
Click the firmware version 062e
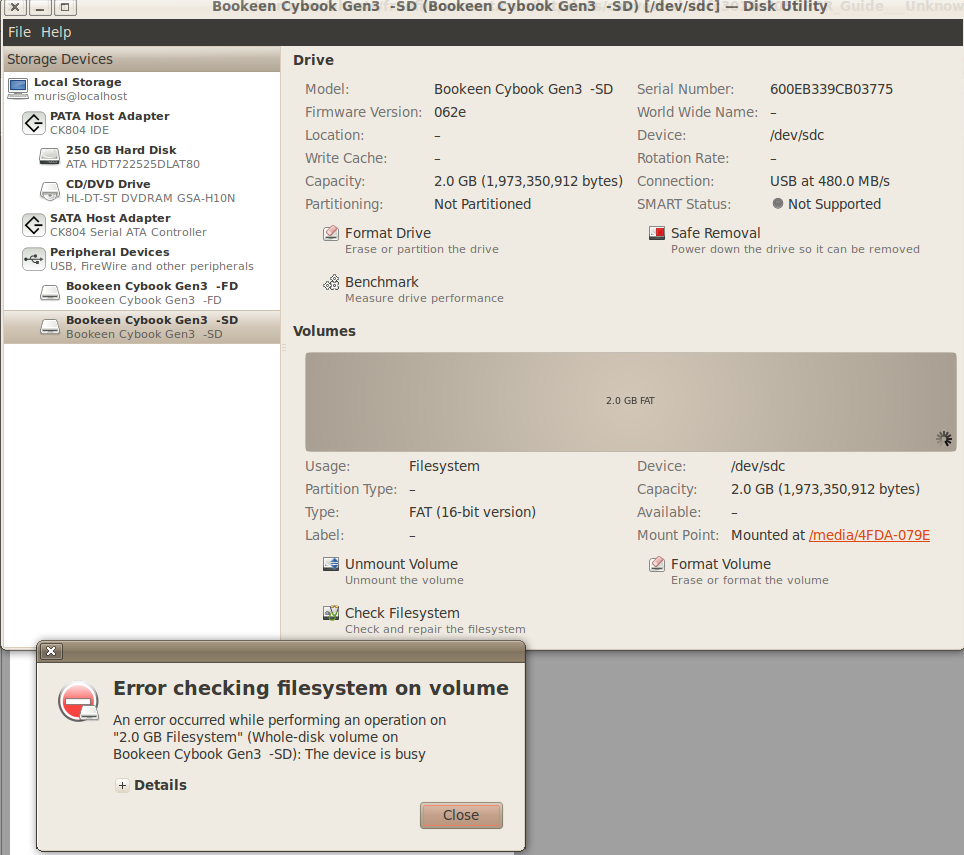pos(450,112)
